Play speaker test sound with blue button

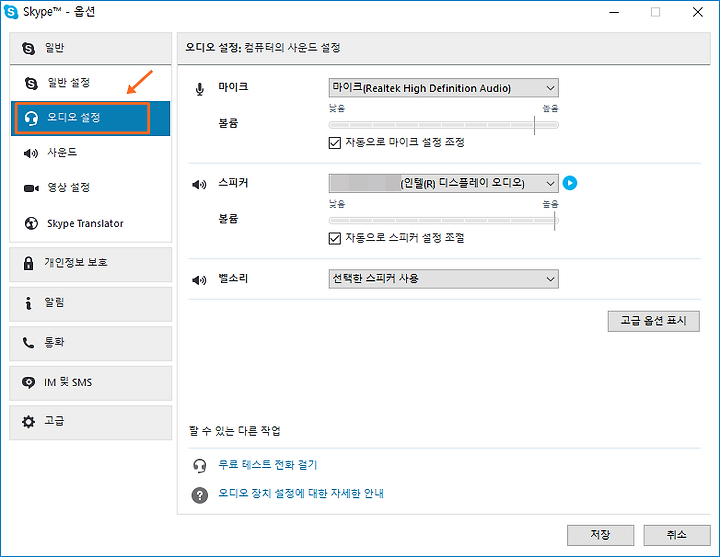coord(570,183)
